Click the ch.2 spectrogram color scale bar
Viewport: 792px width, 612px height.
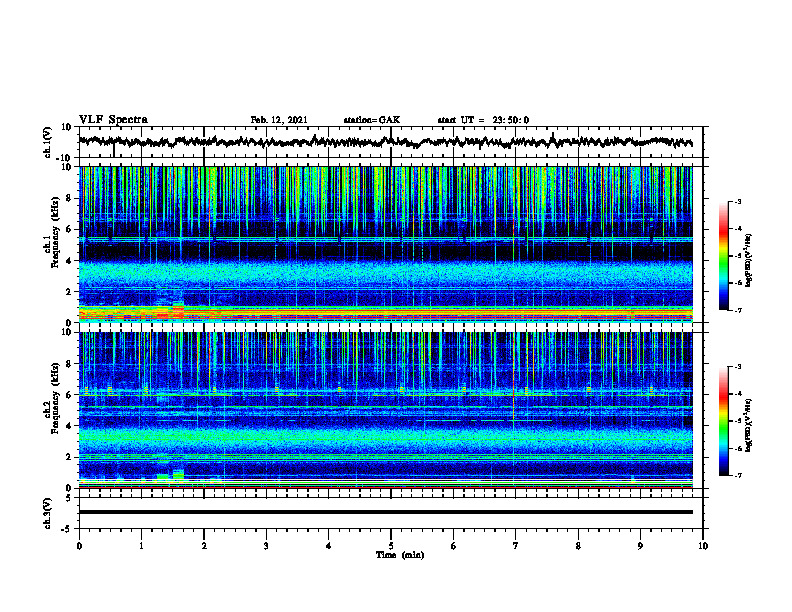(723, 421)
